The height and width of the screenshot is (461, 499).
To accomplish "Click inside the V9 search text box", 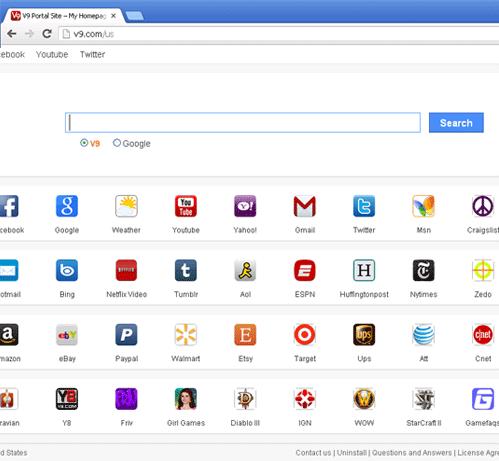I will 243,123.
